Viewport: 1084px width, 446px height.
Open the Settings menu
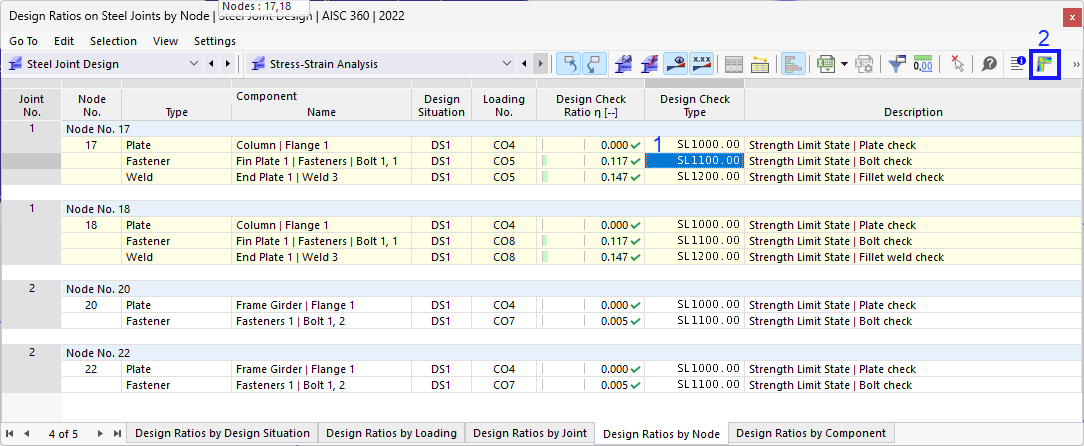pyautogui.click(x=215, y=41)
